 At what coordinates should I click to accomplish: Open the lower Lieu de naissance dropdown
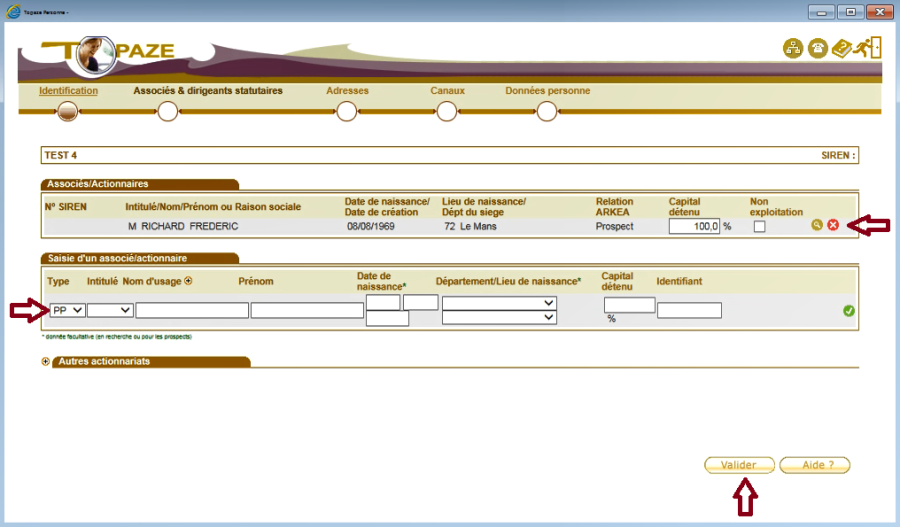click(499, 317)
